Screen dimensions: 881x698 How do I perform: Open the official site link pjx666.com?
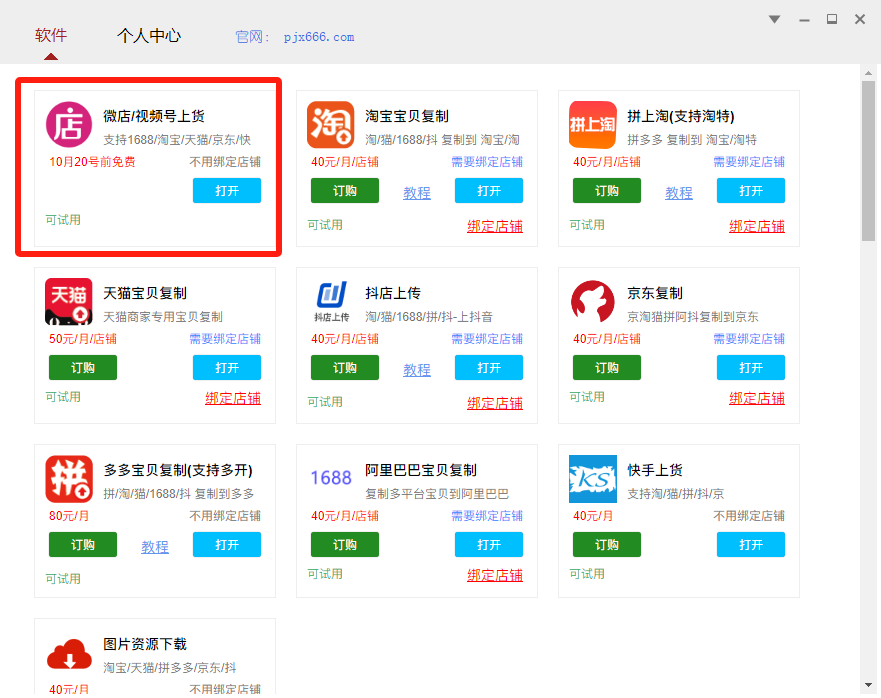click(x=319, y=37)
